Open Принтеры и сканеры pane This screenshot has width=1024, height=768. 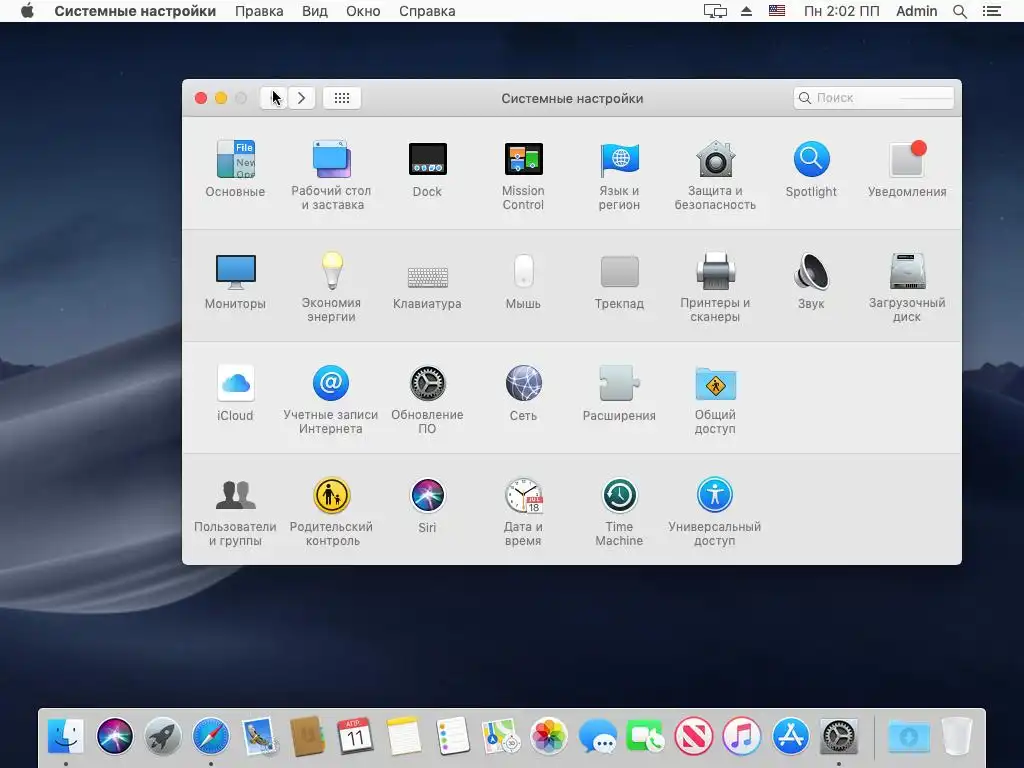pyautogui.click(x=715, y=287)
